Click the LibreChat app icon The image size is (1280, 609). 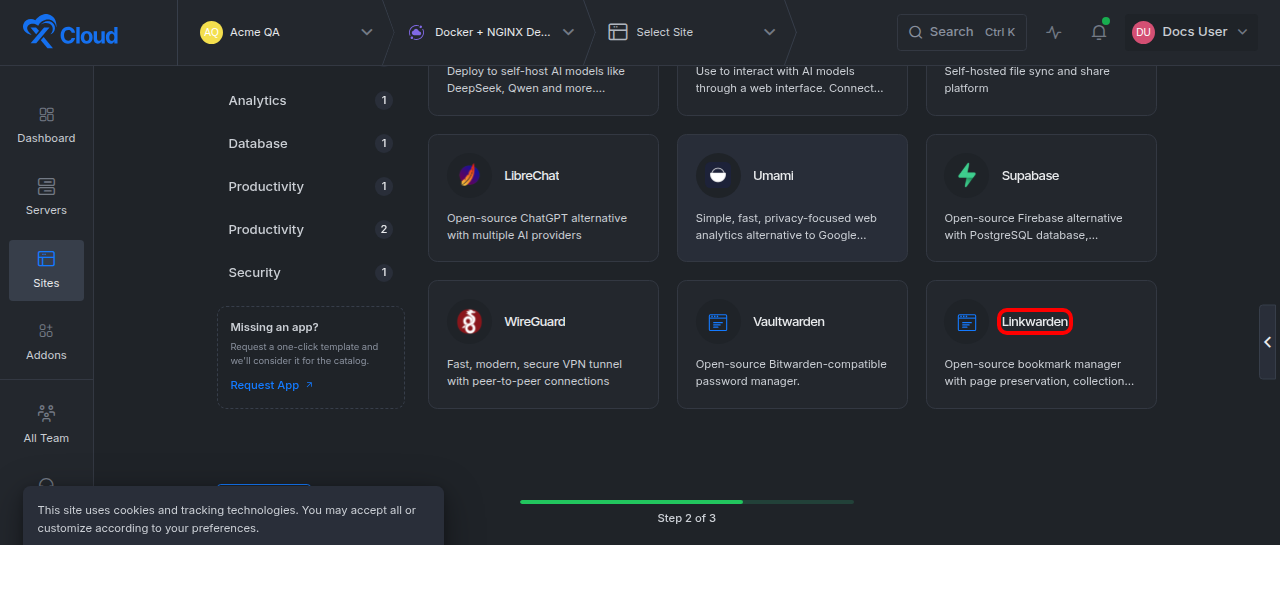pos(469,176)
